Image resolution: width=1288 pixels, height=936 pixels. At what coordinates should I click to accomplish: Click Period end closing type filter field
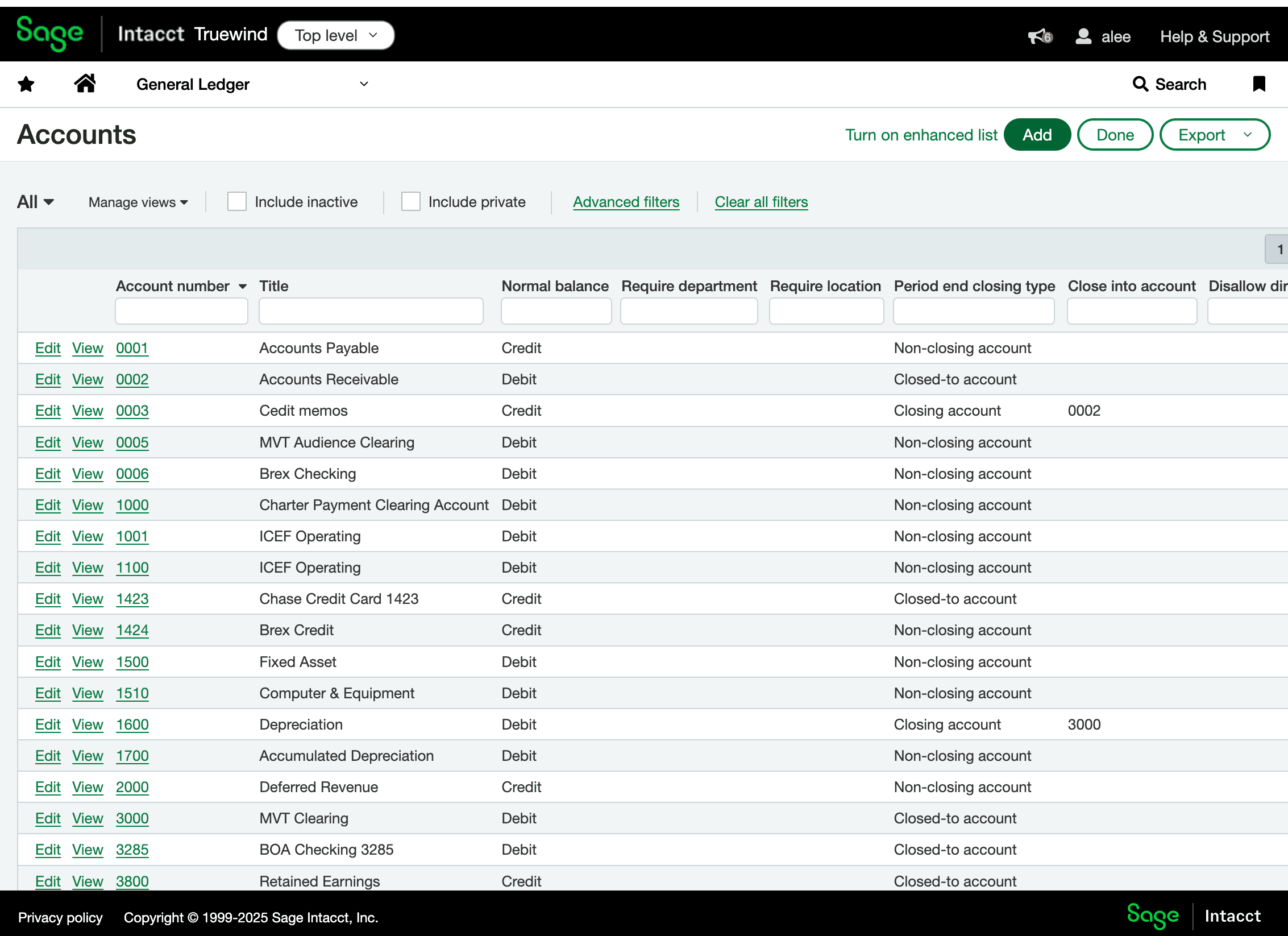point(974,311)
